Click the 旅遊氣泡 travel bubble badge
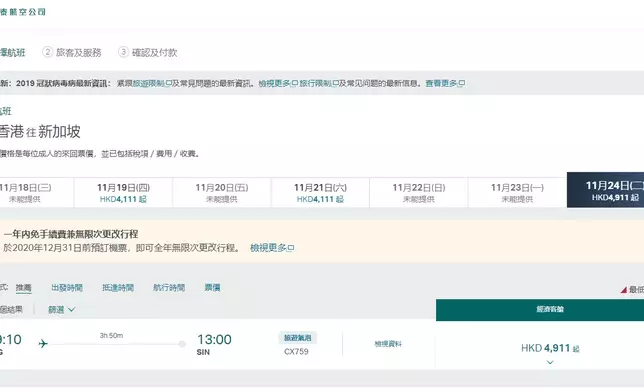644x392 pixels. [x=298, y=338]
